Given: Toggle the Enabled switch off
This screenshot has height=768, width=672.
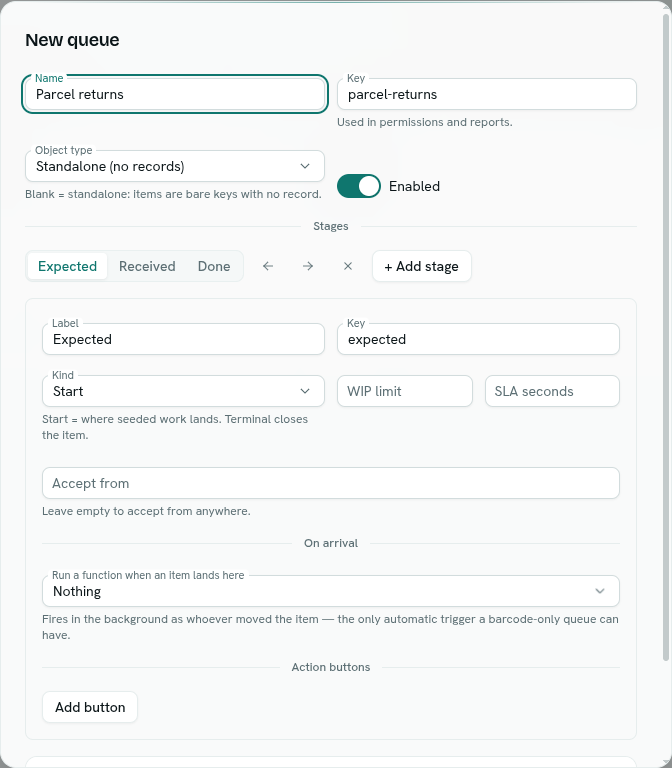Looking at the screenshot, I should tap(359, 186).
